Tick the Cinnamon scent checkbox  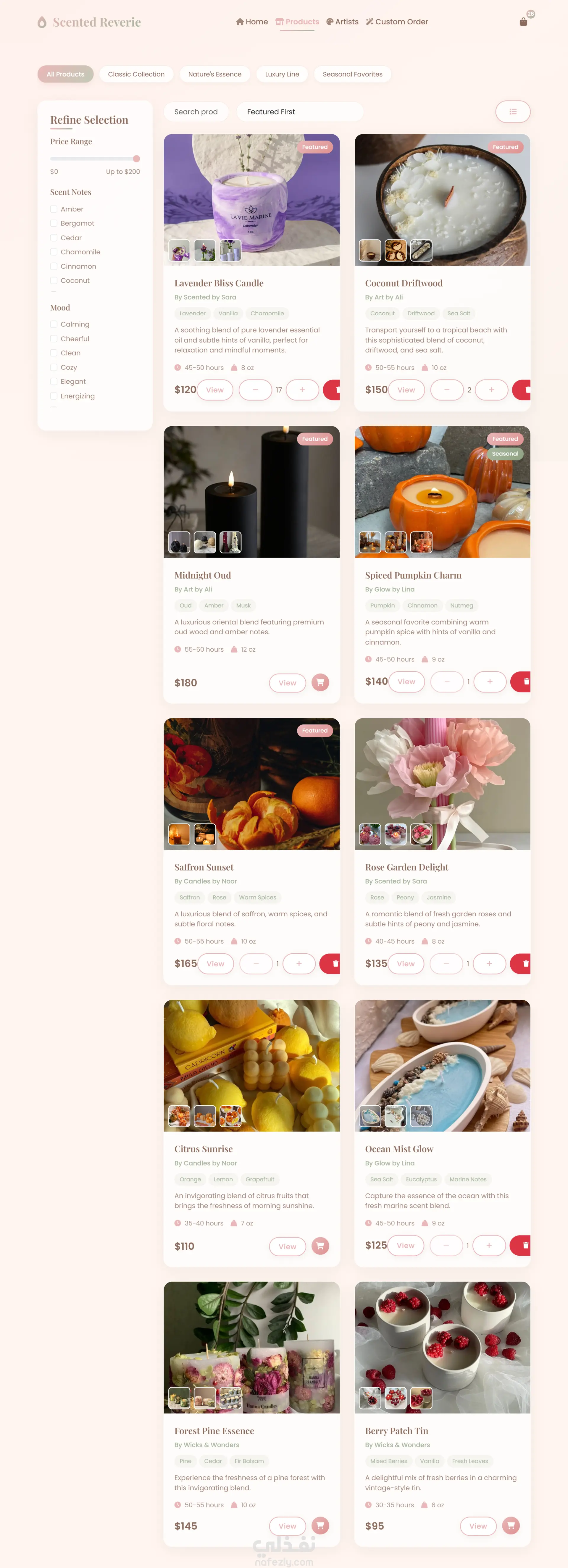[54, 267]
